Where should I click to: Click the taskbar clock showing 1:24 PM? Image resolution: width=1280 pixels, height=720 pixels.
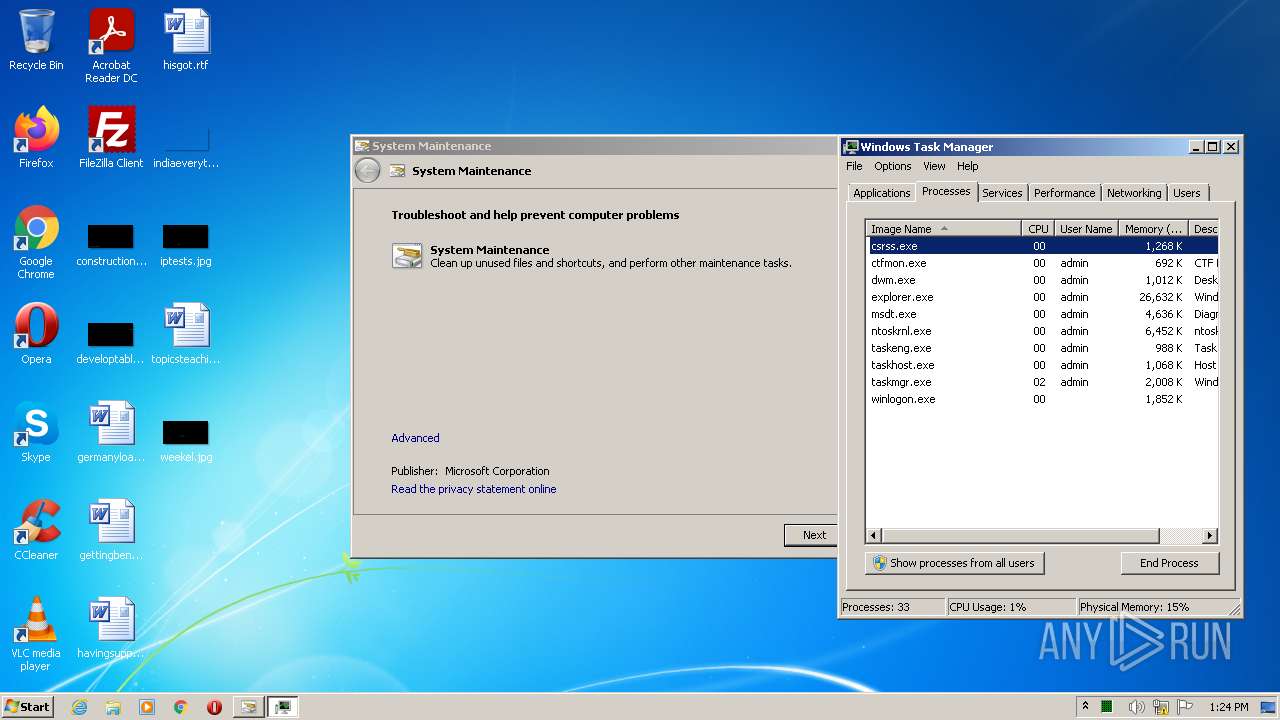click(1229, 707)
